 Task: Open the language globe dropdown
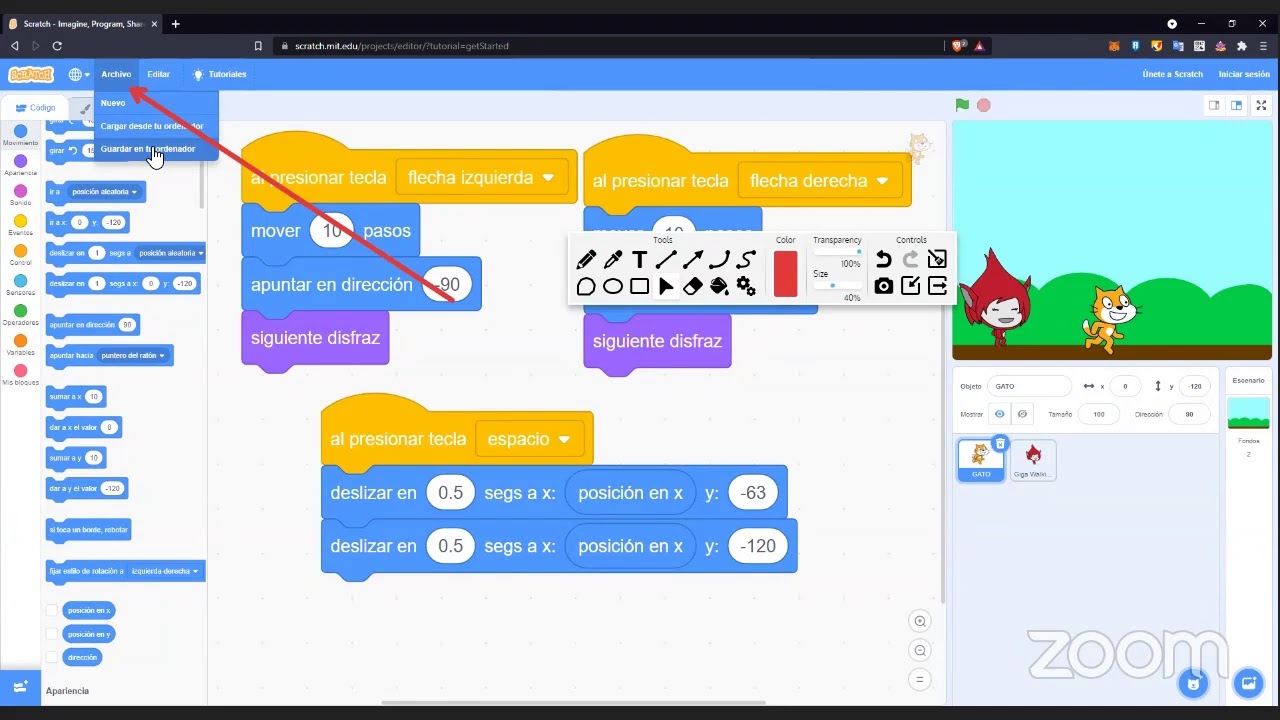click(x=78, y=74)
